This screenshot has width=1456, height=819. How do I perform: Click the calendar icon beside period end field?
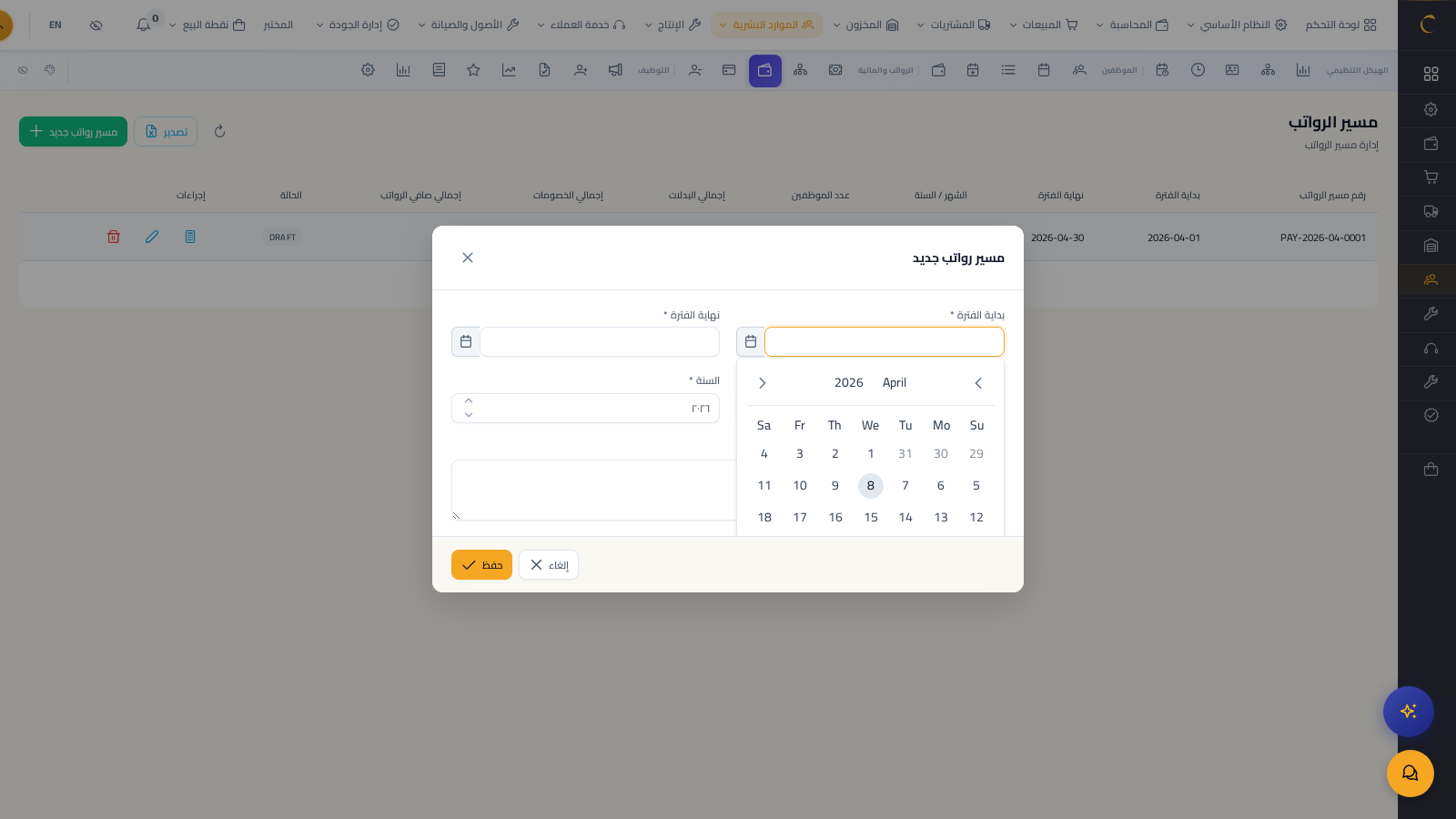466,342
